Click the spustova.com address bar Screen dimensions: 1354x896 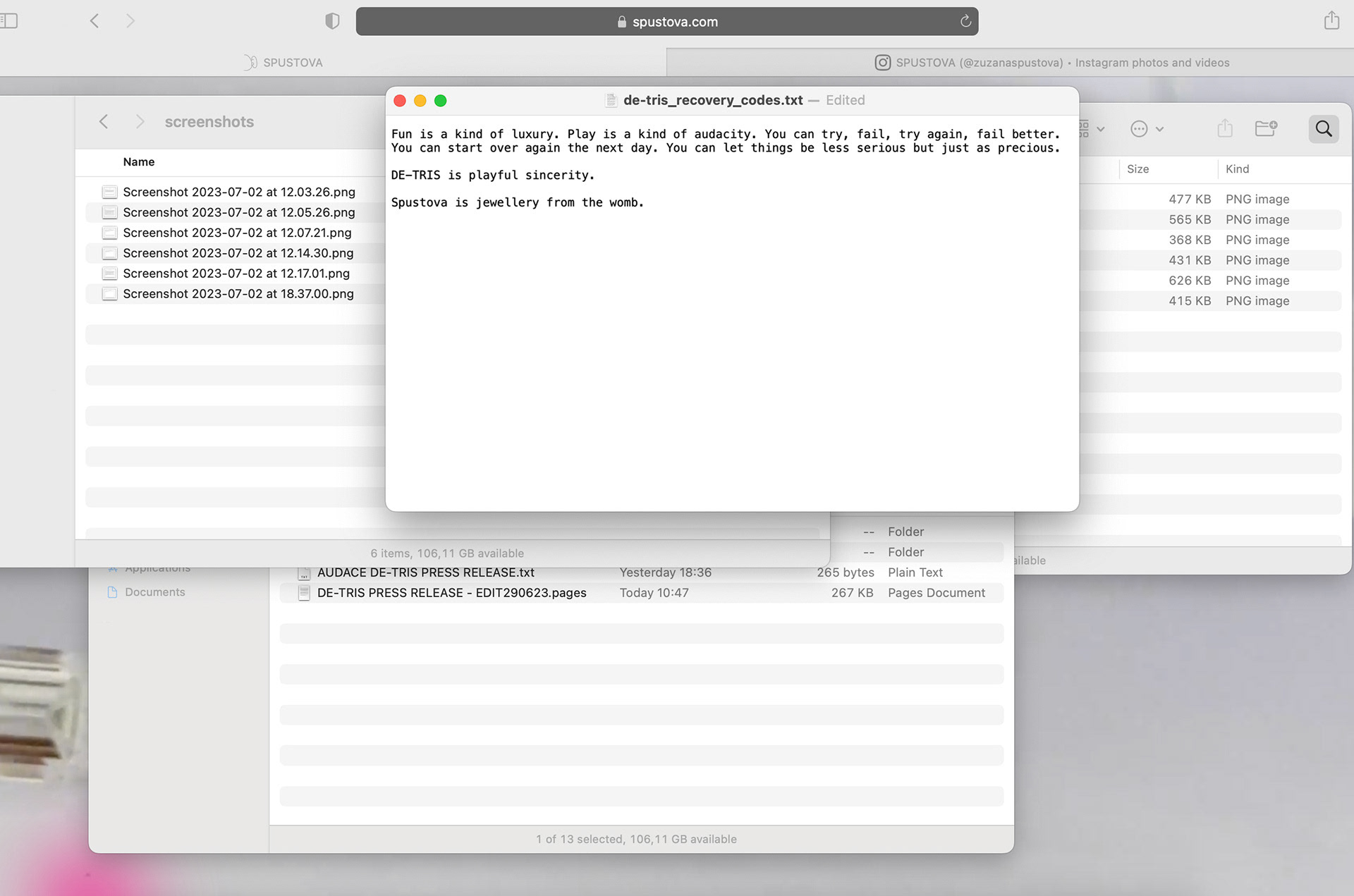(666, 21)
